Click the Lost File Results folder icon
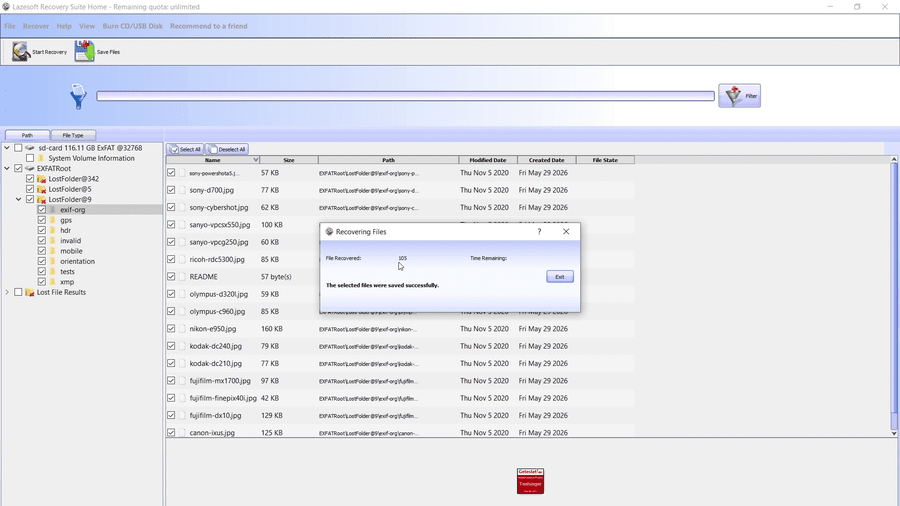This screenshot has width=900, height=506. pyautogui.click(x=30, y=293)
